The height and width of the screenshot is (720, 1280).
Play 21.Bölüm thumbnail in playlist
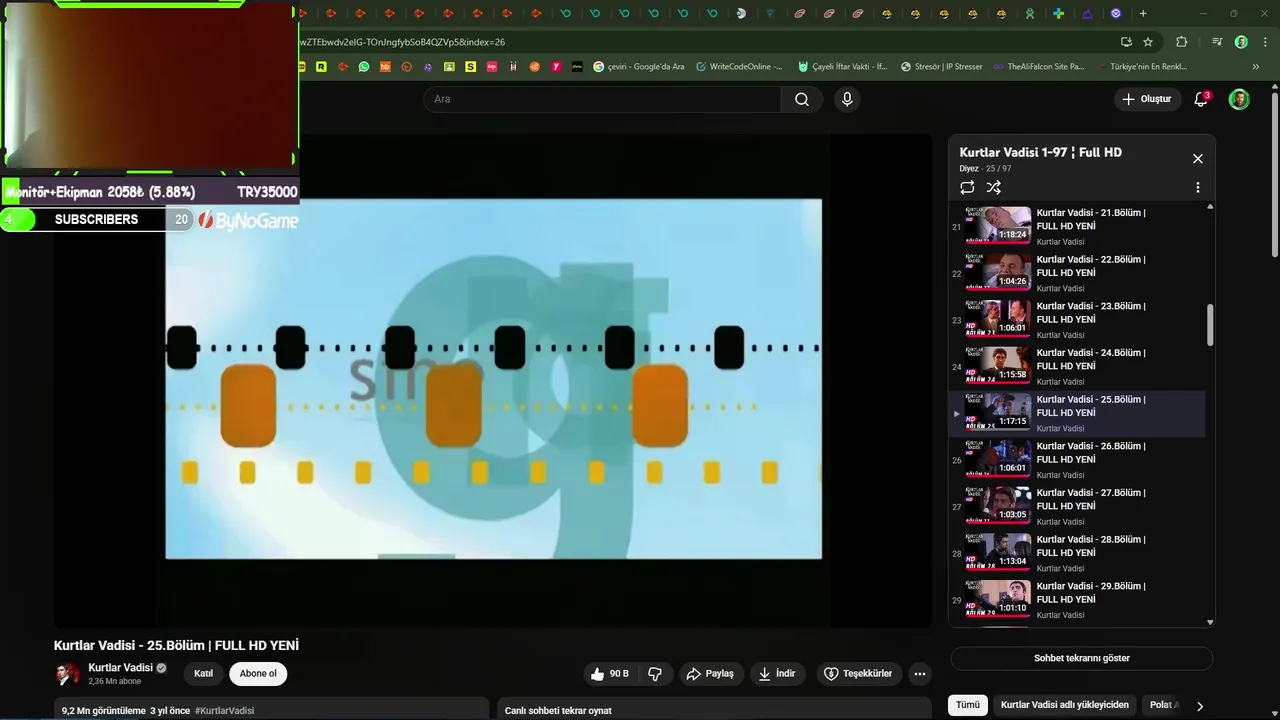(x=998, y=225)
